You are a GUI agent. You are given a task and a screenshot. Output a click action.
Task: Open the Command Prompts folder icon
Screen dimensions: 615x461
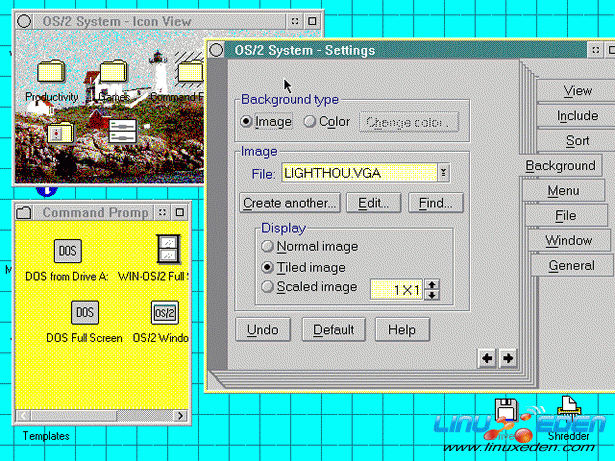point(191,72)
